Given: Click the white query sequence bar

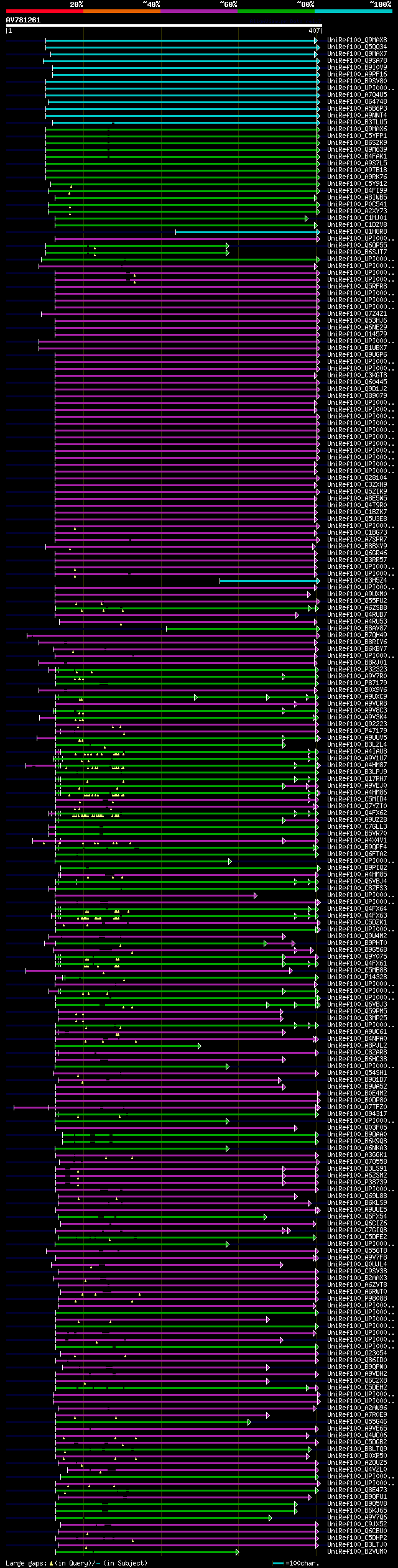Looking at the screenshot, I should pos(164,26).
